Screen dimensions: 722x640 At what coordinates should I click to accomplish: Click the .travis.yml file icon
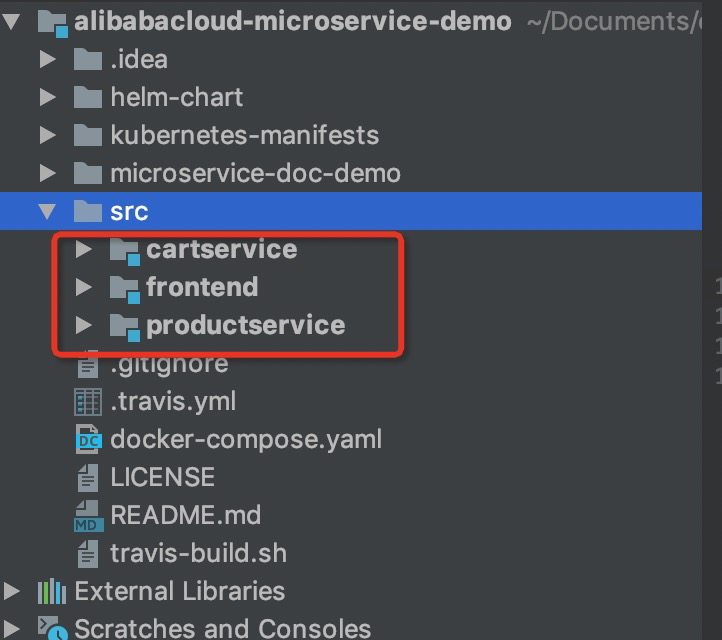(x=89, y=402)
